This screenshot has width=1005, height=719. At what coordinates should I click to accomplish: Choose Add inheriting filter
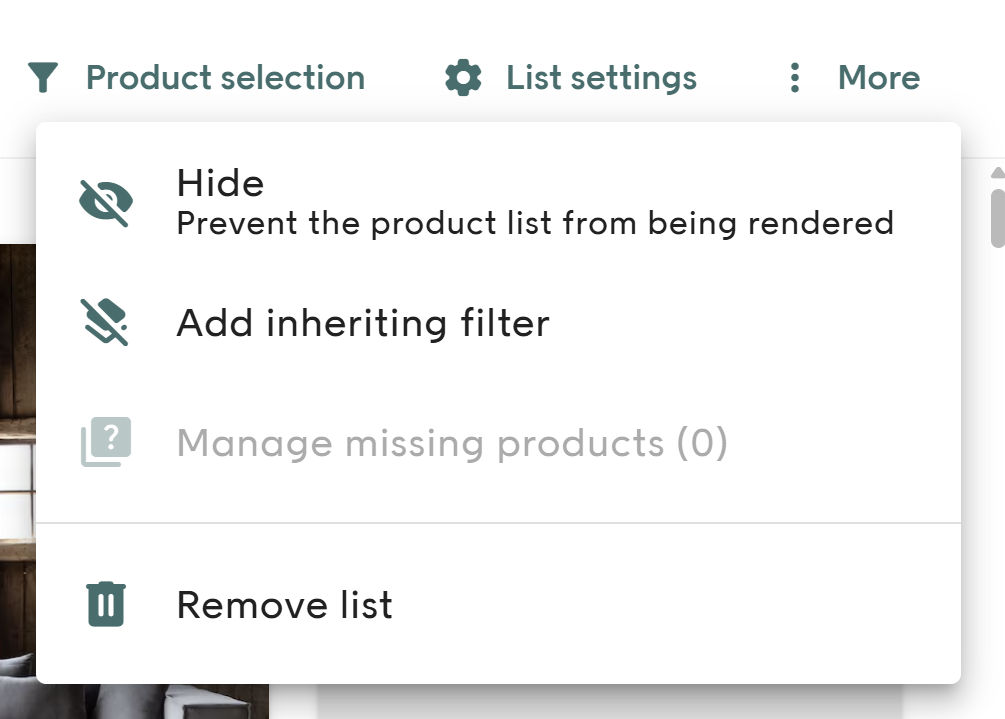(363, 323)
